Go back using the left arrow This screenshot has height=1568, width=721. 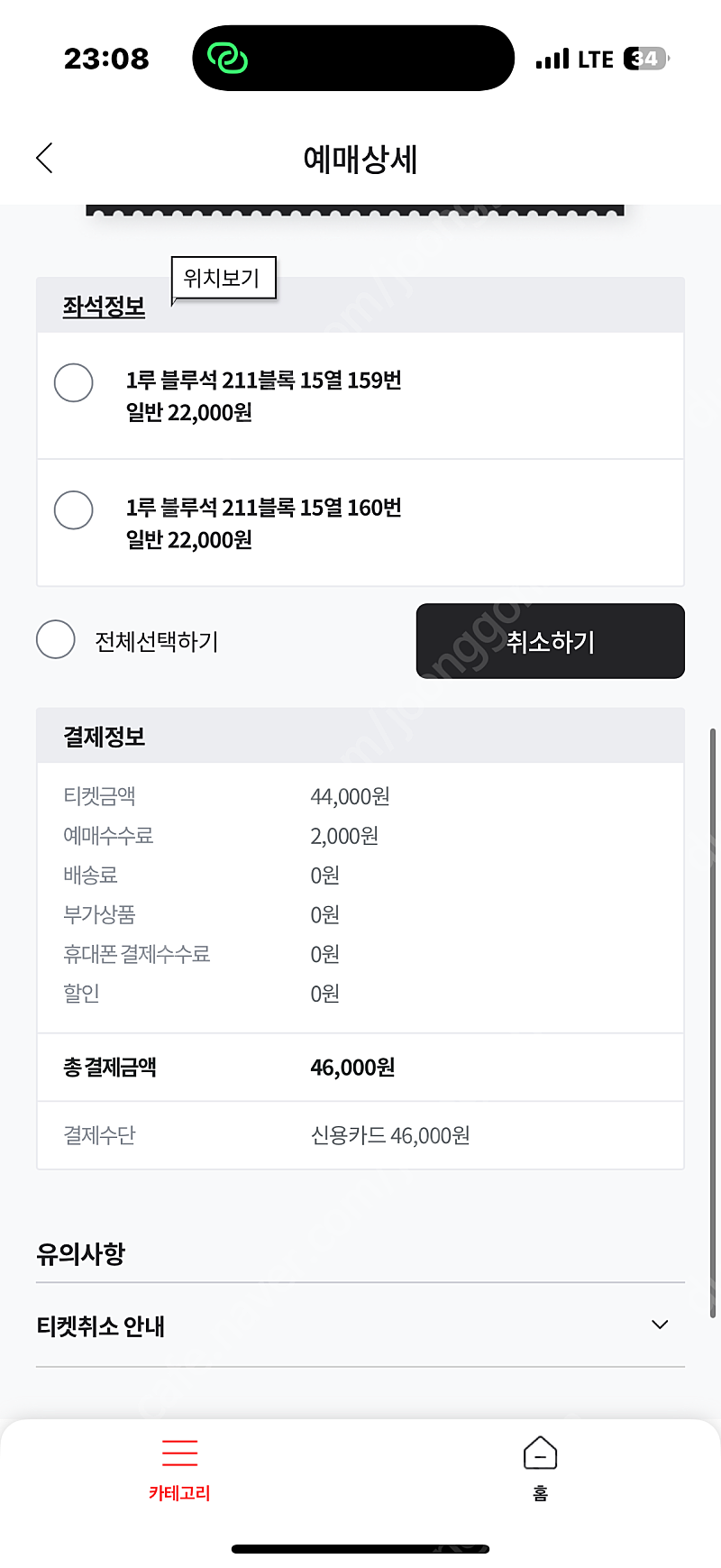point(45,158)
